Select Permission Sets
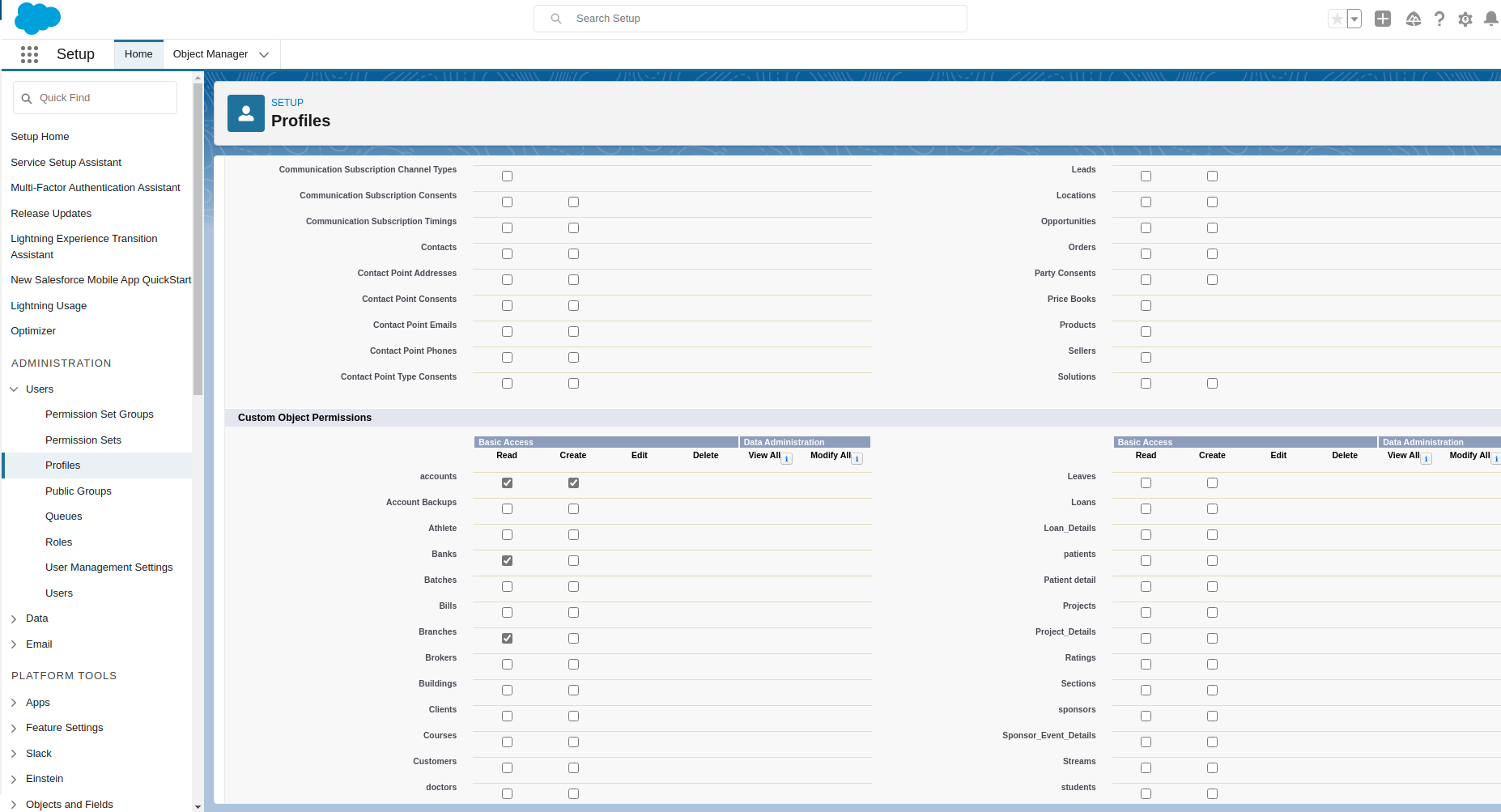Screen dimensions: 1501x812 83,440
